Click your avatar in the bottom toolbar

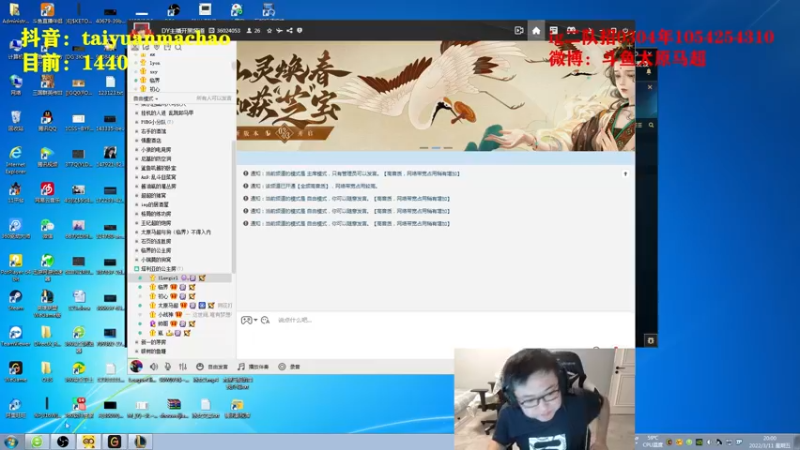pyautogui.click(x=136, y=366)
